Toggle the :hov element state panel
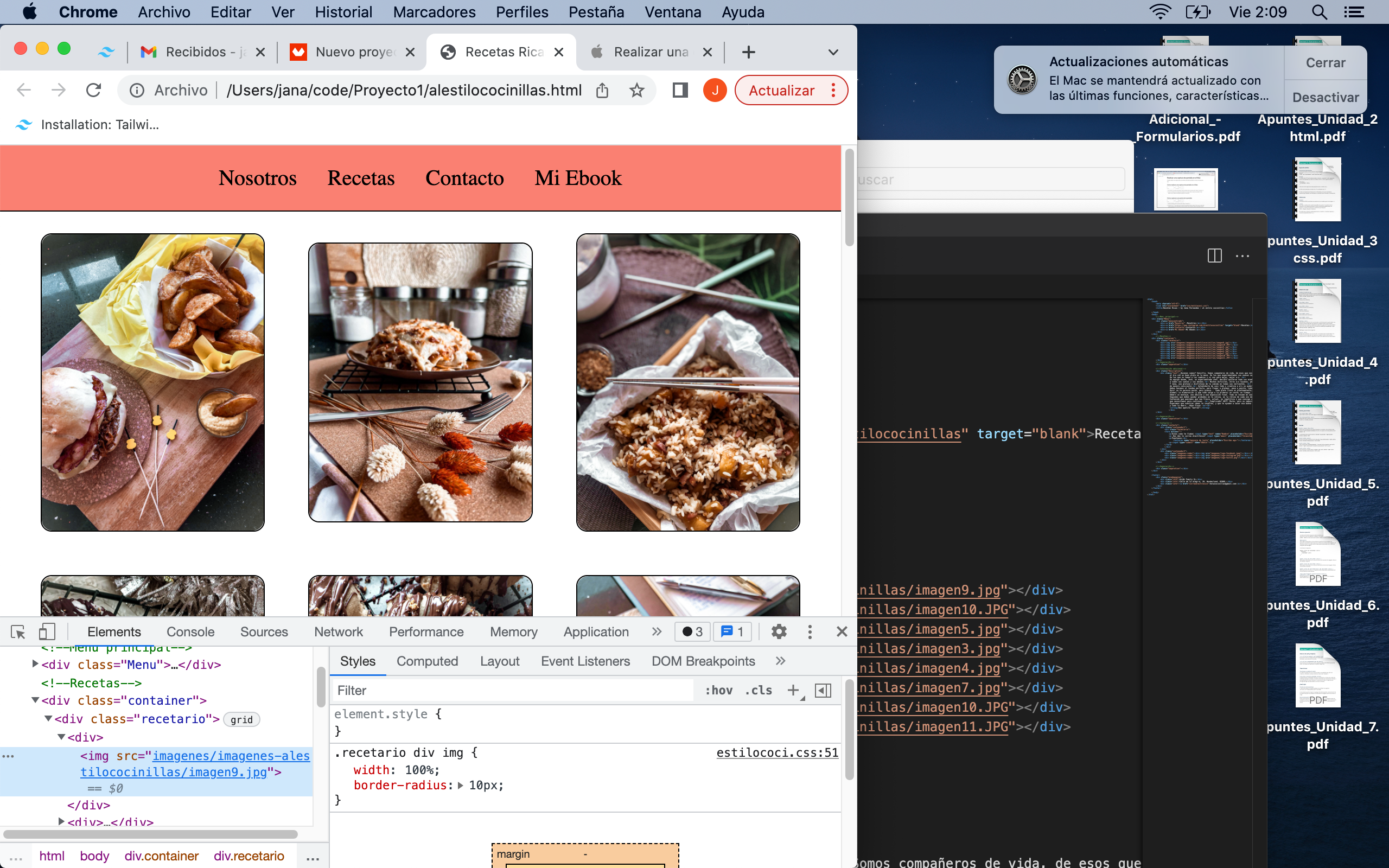1389x868 pixels. (x=718, y=690)
